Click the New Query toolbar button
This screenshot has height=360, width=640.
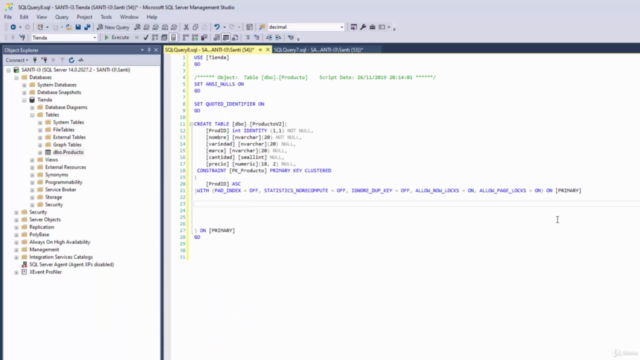[113, 27]
